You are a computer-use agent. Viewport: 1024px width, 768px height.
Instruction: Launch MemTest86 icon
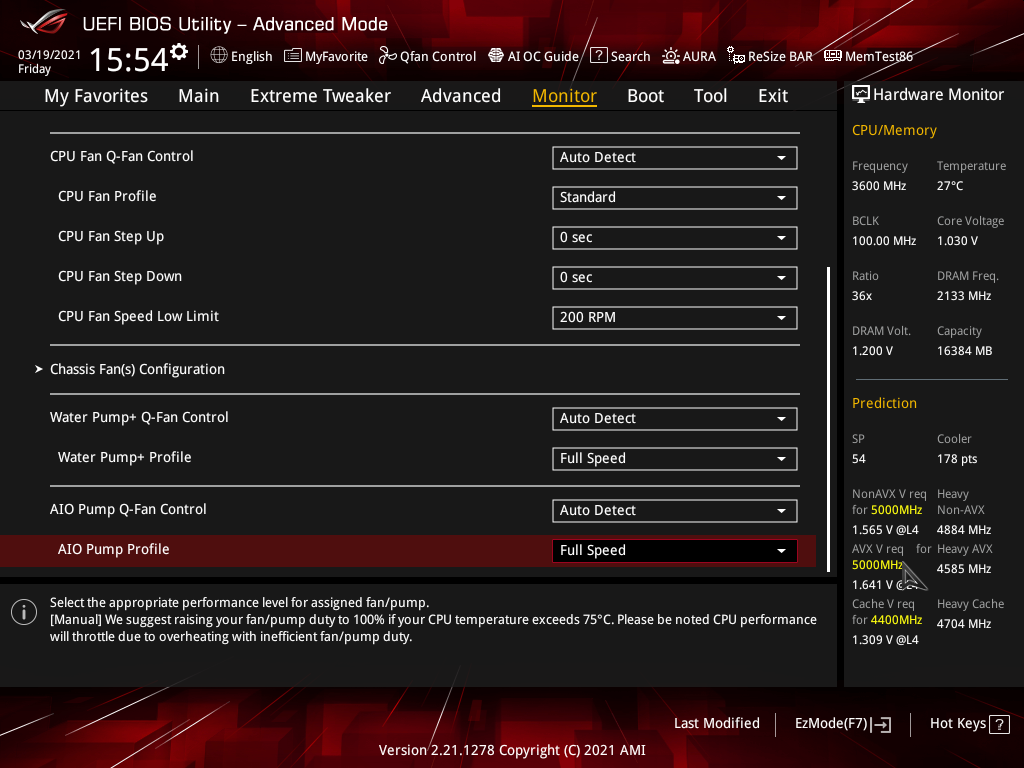pyautogui.click(x=833, y=56)
